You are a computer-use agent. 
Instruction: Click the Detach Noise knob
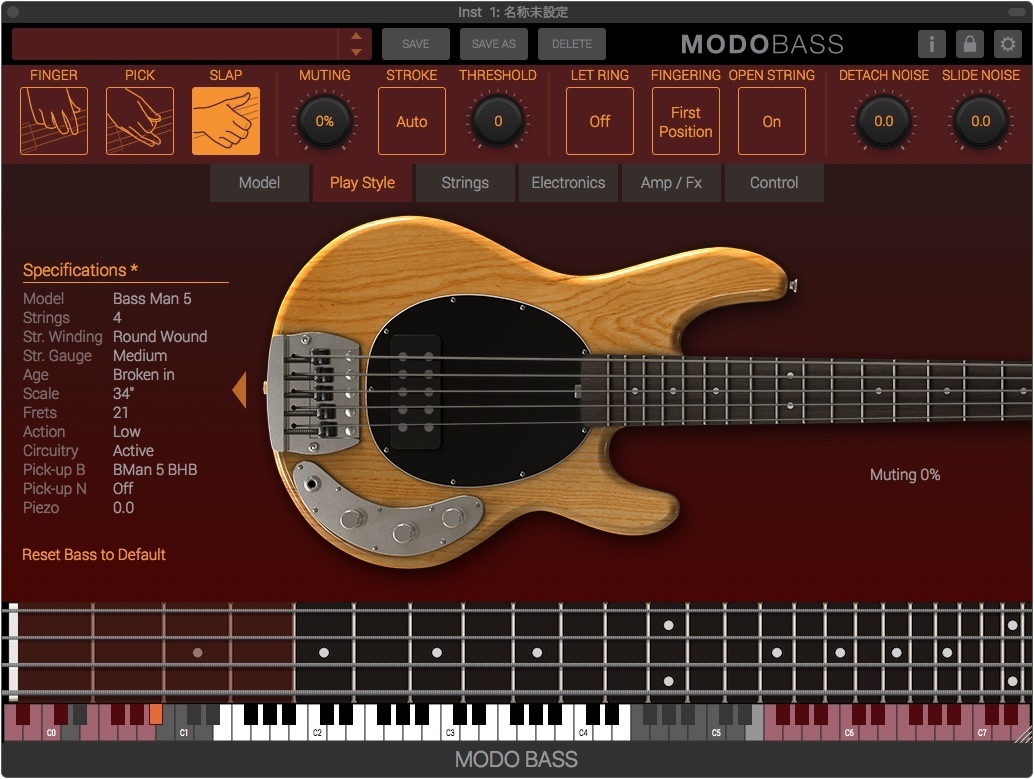pyautogui.click(x=884, y=121)
